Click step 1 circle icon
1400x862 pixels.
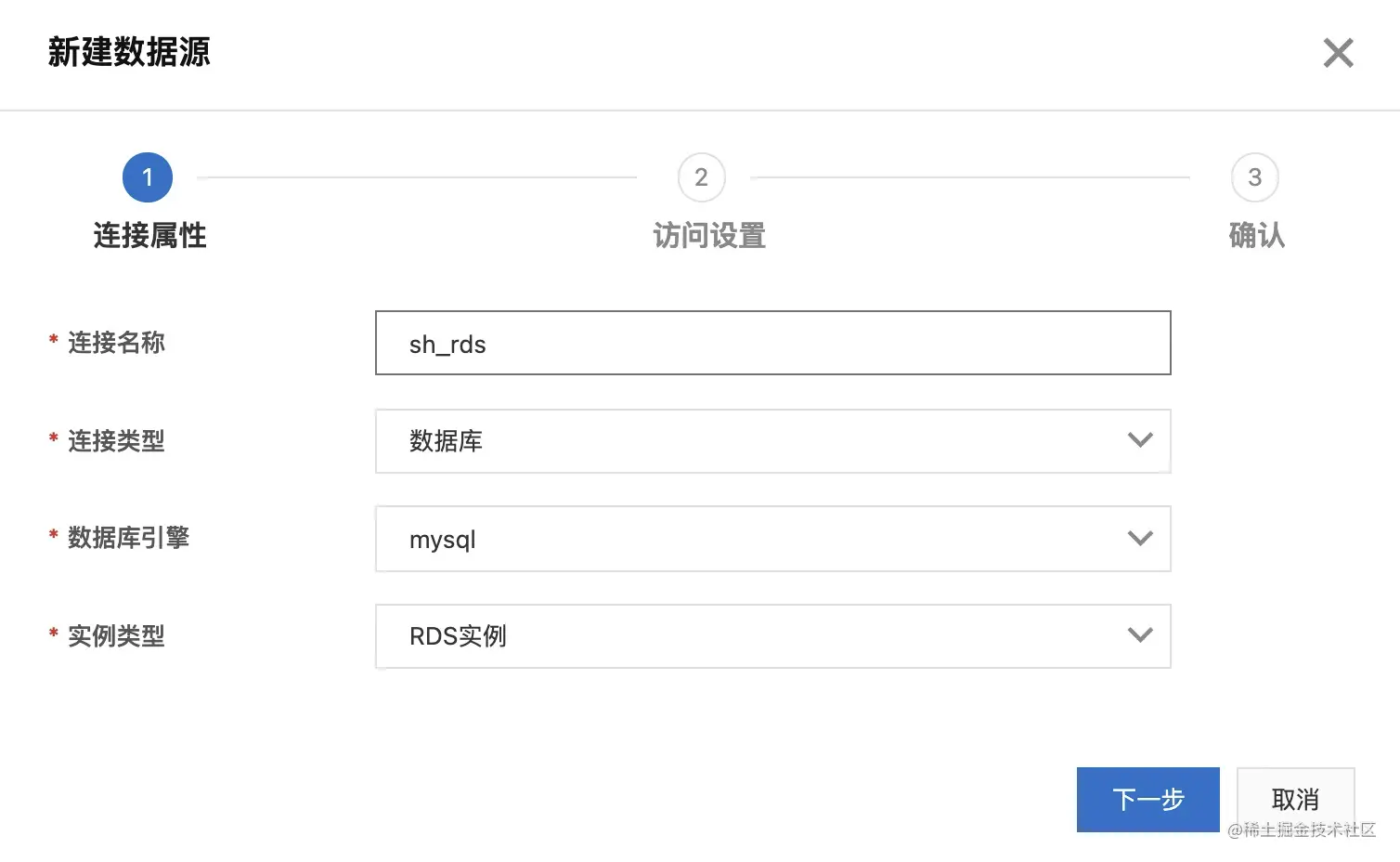click(148, 177)
